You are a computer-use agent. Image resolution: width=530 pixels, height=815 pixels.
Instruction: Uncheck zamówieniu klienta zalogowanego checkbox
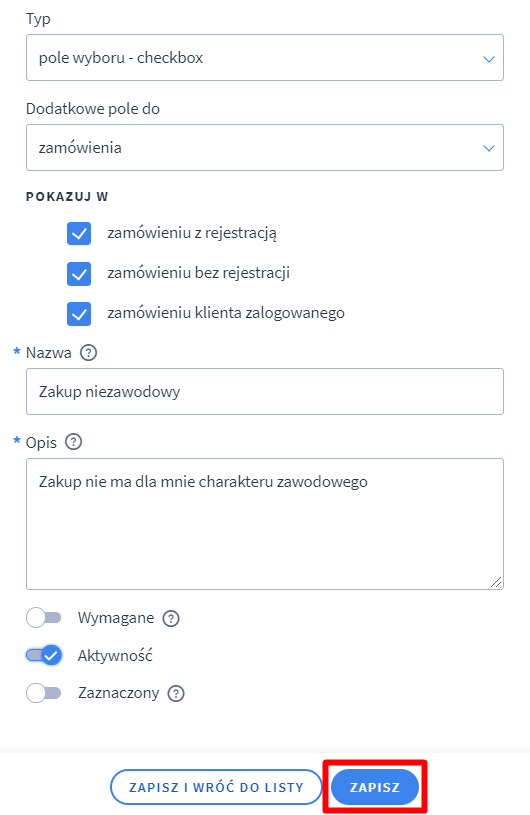tap(79, 313)
